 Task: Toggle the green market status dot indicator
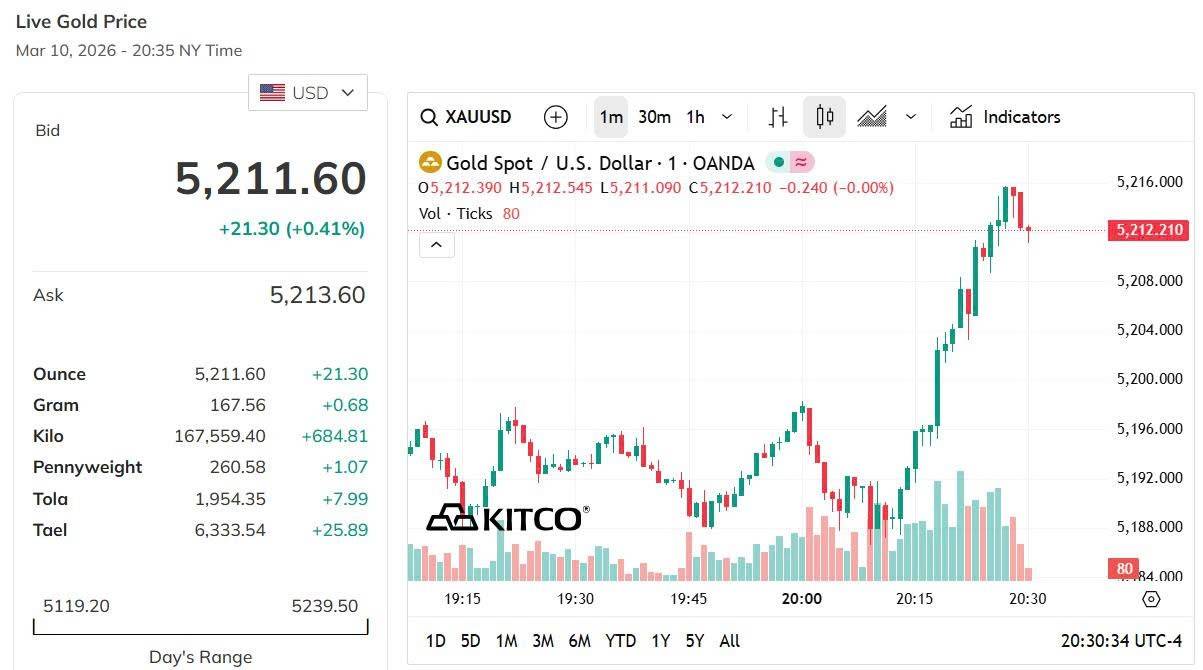click(x=778, y=162)
